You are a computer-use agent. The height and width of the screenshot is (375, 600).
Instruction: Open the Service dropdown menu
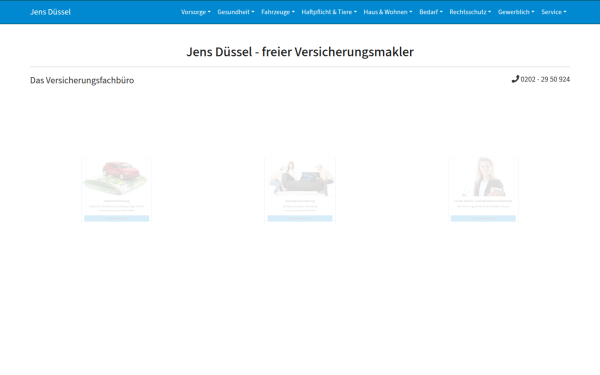[x=554, y=12]
